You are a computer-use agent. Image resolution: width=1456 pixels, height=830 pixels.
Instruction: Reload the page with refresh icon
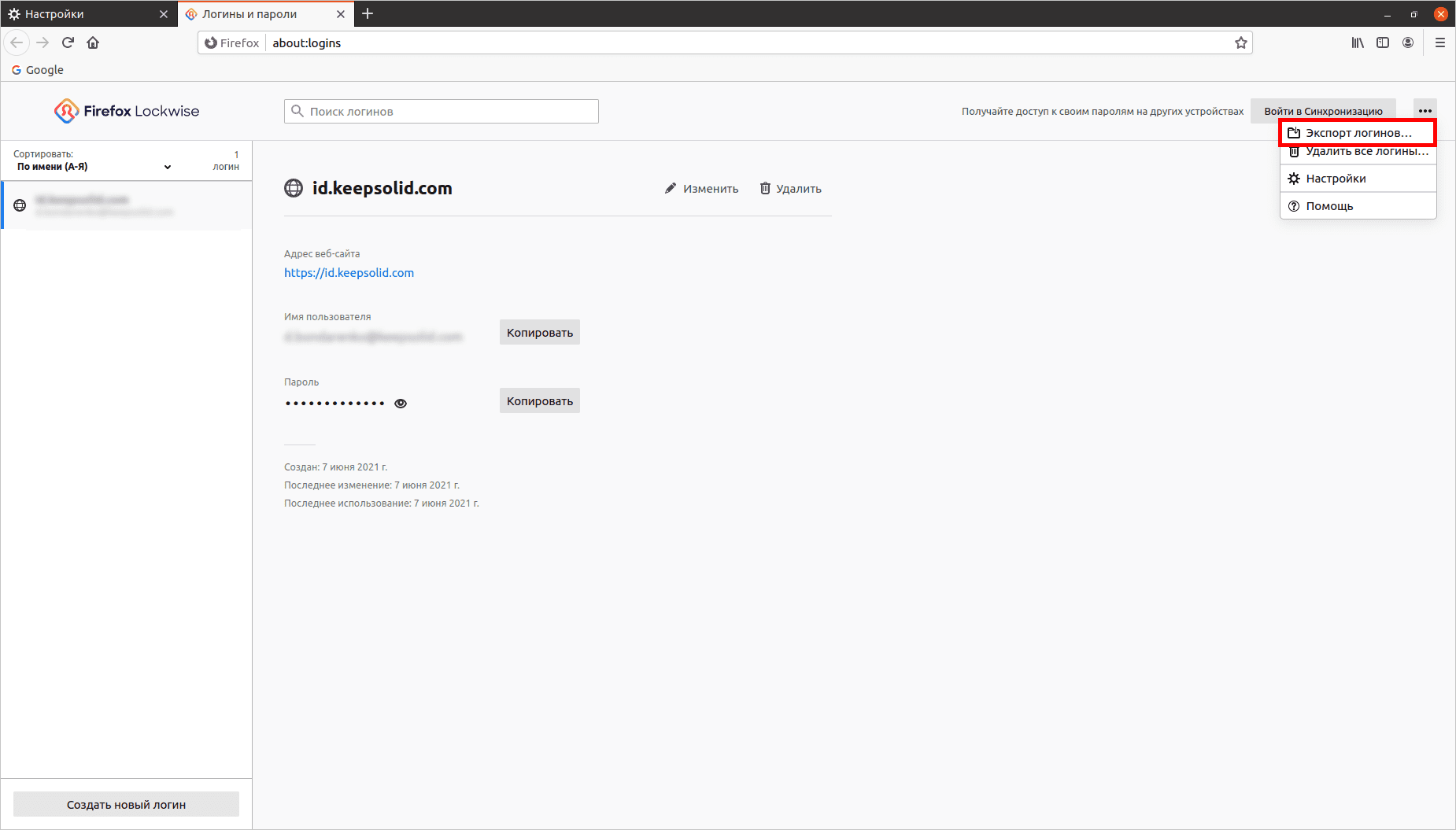68,43
